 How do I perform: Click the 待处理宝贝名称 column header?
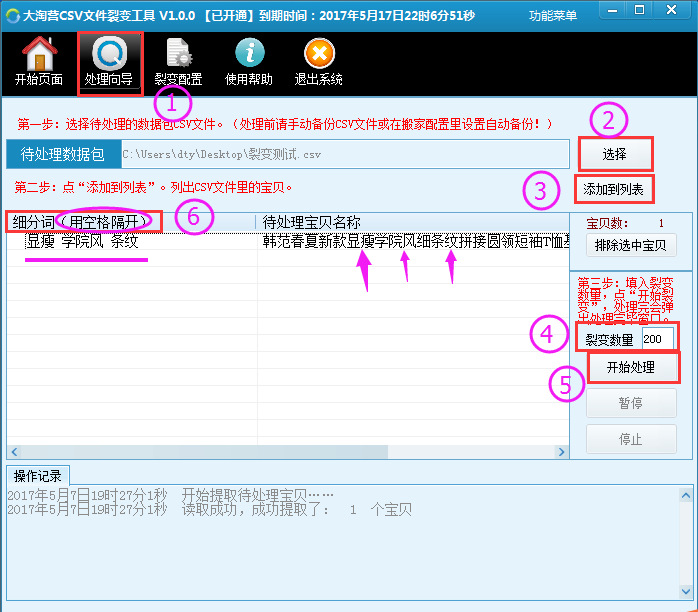tap(413, 222)
